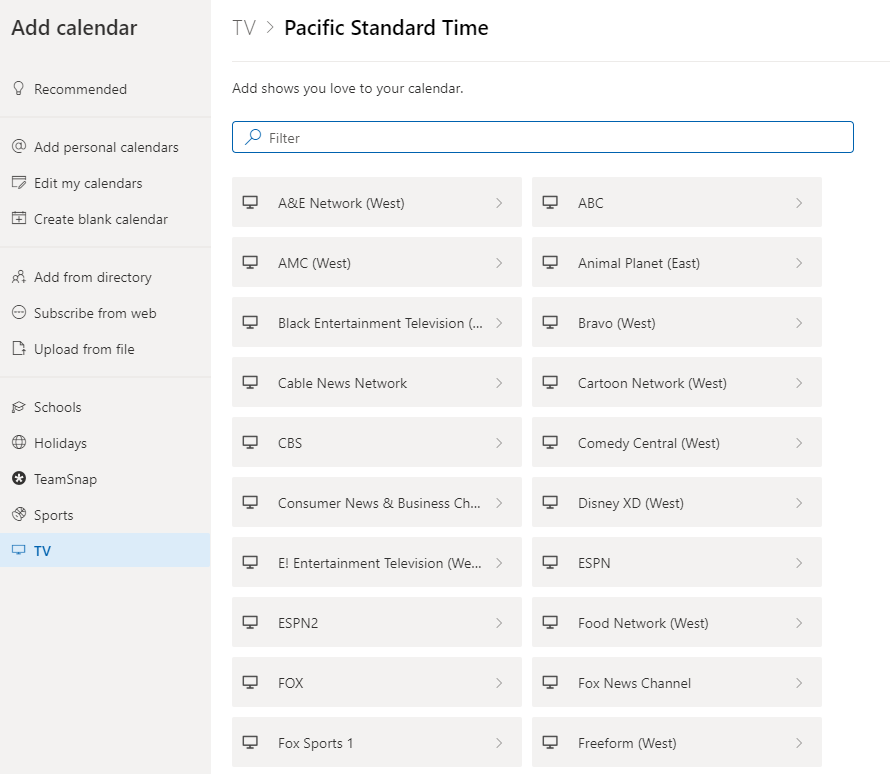Open Subscribe from web option
Screen dimensions: 890x774
pyautogui.click(x=95, y=313)
